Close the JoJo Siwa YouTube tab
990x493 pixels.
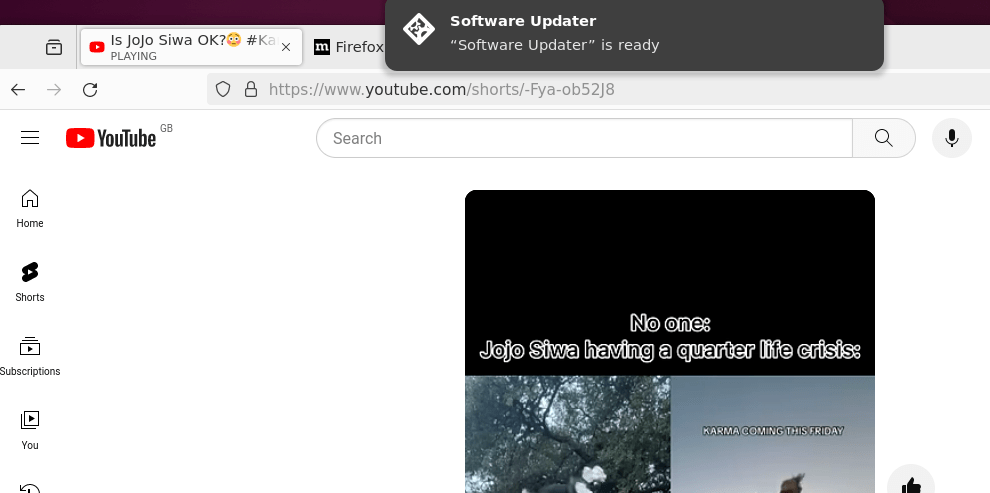[285, 47]
